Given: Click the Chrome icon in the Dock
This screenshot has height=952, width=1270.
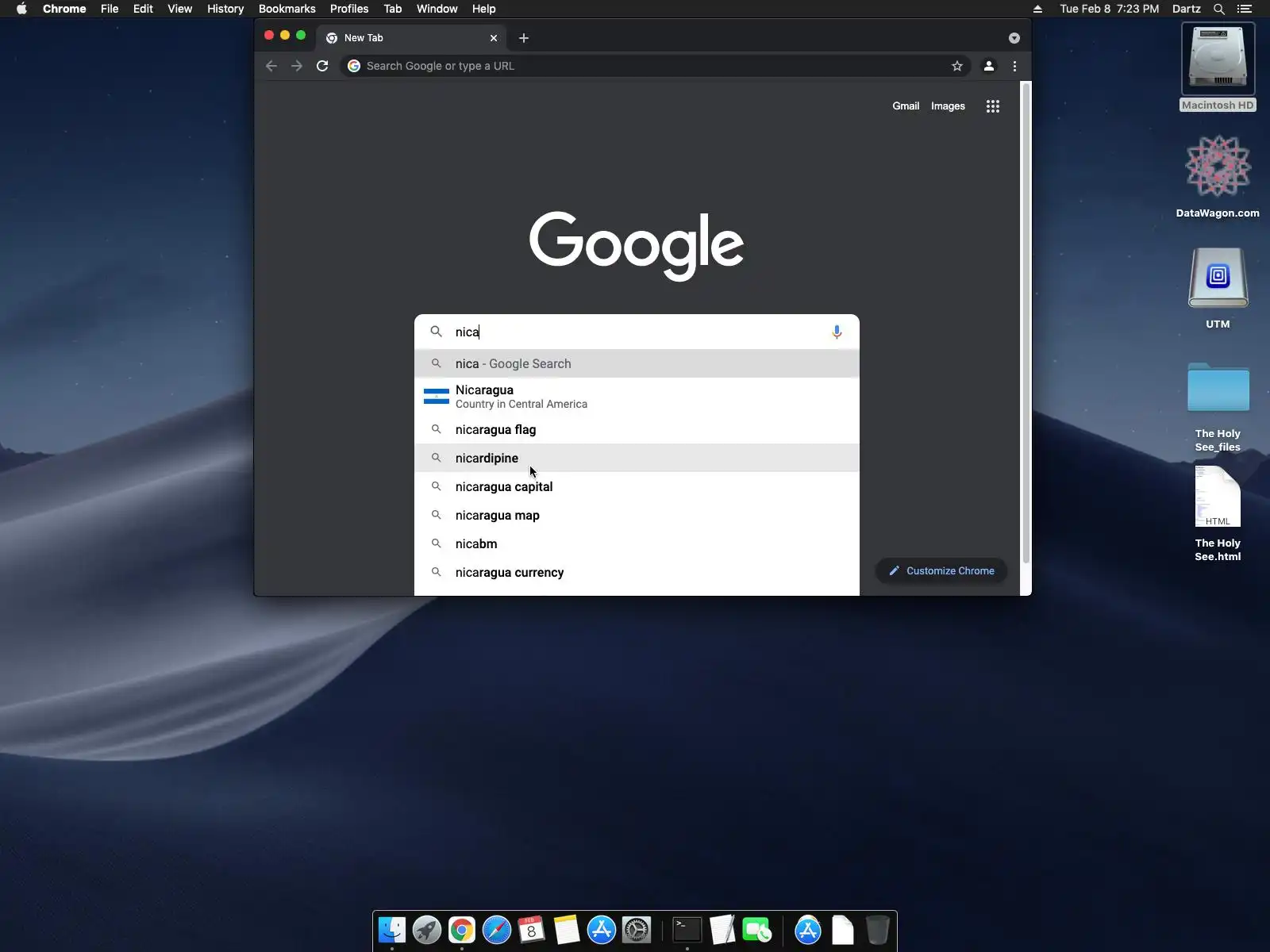Looking at the screenshot, I should pos(462,930).
